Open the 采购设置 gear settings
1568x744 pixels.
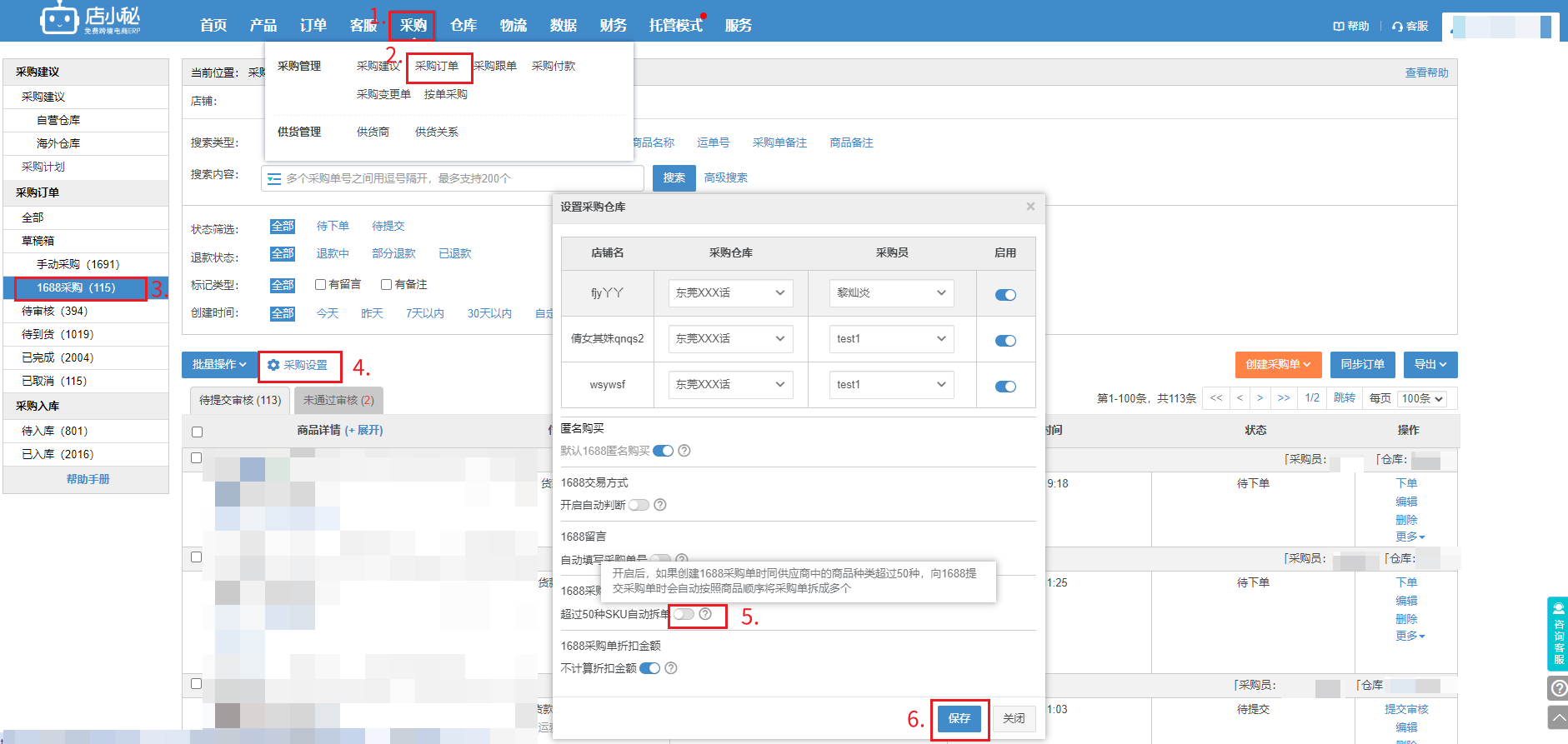298,365
